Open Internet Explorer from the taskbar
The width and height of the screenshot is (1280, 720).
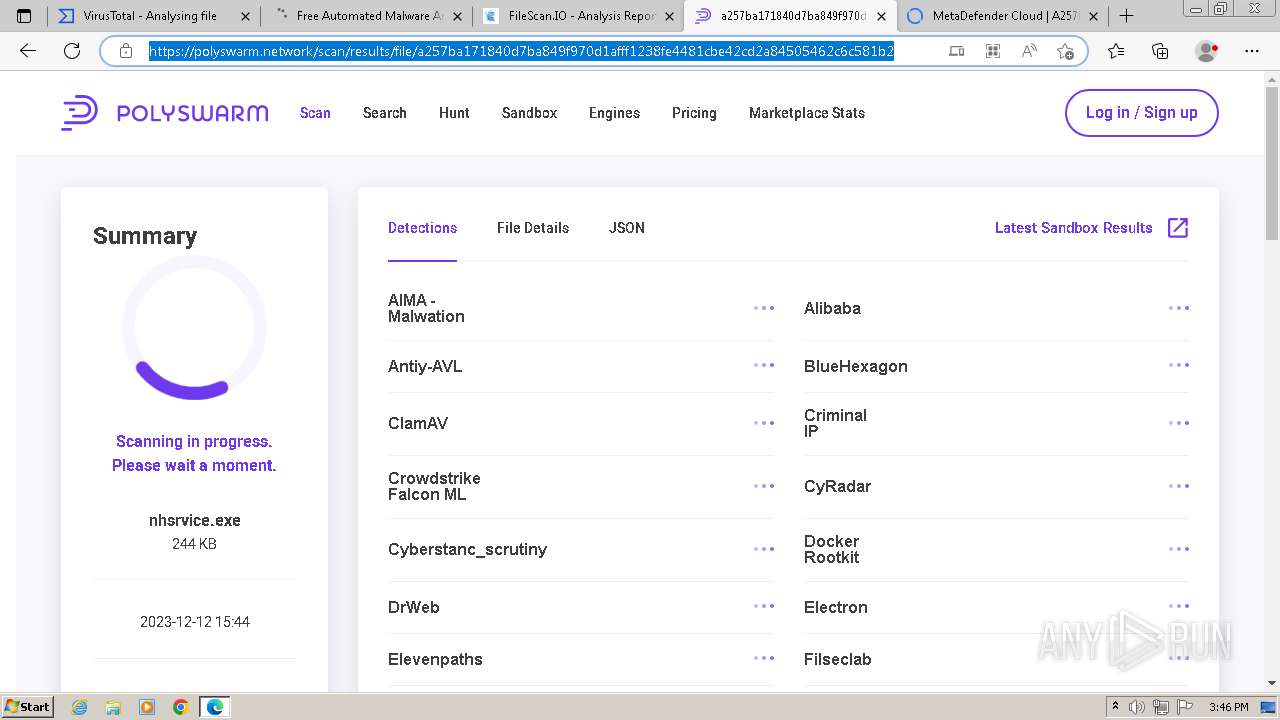pyautogui.click(x=79, y=707)
